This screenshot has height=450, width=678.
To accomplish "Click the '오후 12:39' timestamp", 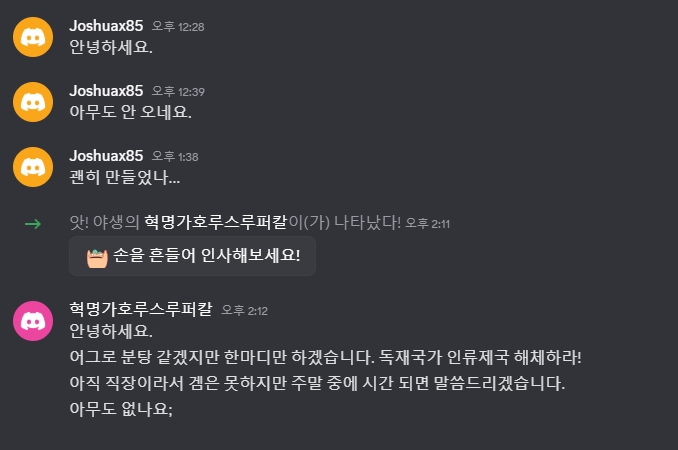I will point(178,91).
